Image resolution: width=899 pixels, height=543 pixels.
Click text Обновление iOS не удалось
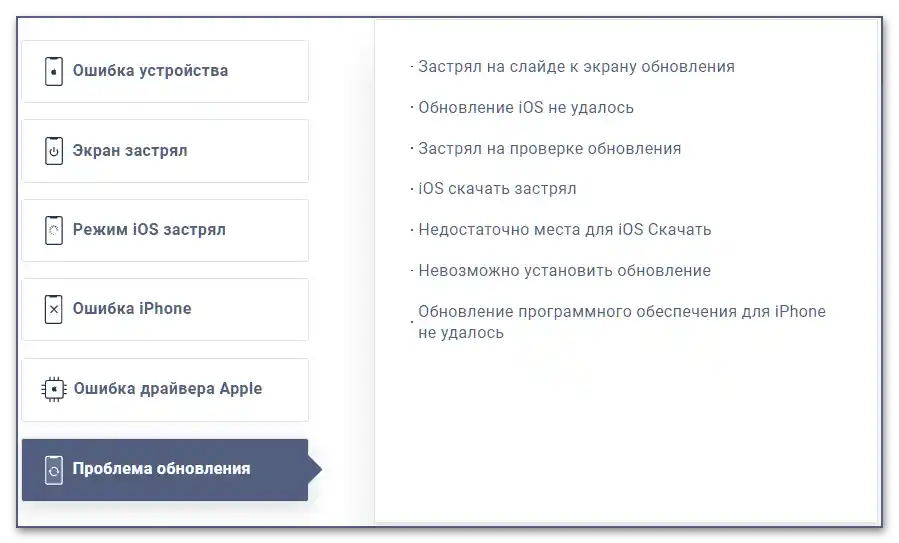[x=526, y=108]
